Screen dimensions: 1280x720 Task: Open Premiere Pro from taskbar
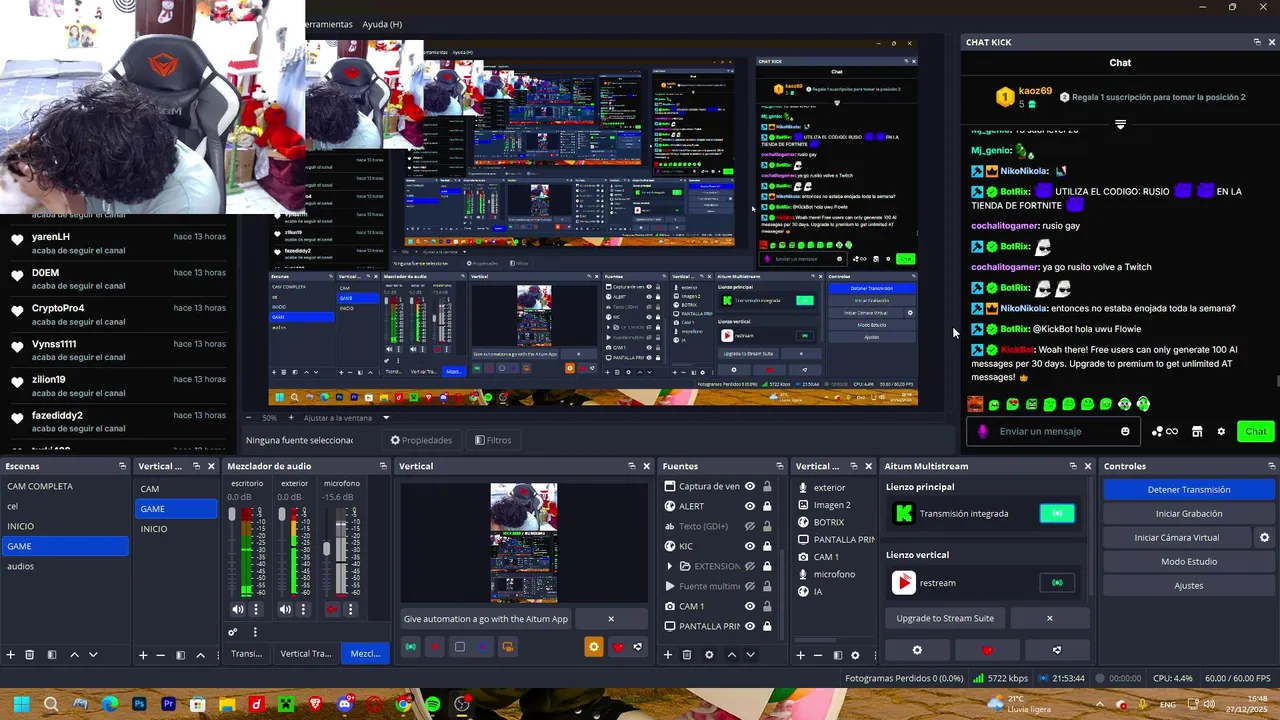168,704
